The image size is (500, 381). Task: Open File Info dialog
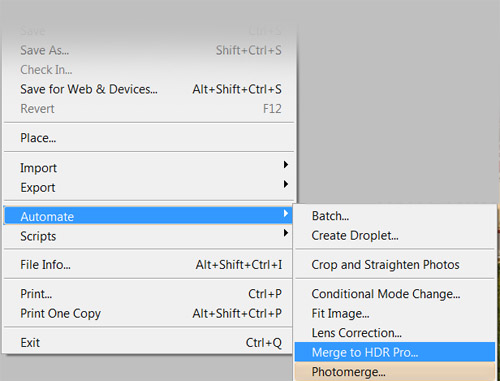[x=149, y=265]
